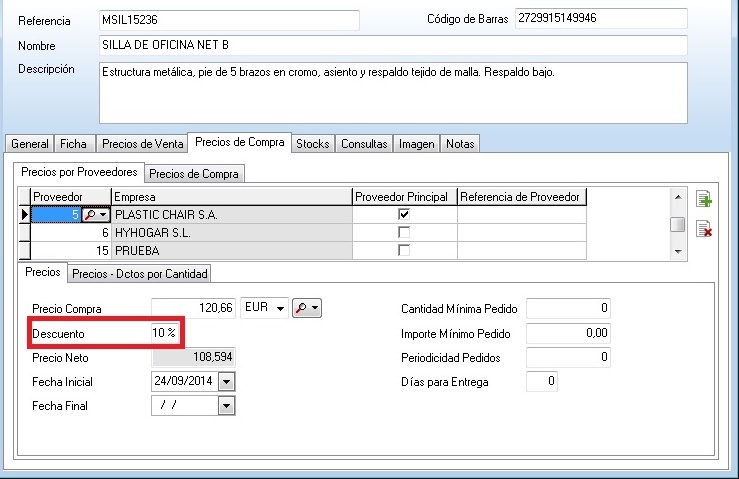Uncheck Proveedor Principal for PLASTIC CHAIR S.A.
This screenshot has width=739, height=479.
coord(404,214)
